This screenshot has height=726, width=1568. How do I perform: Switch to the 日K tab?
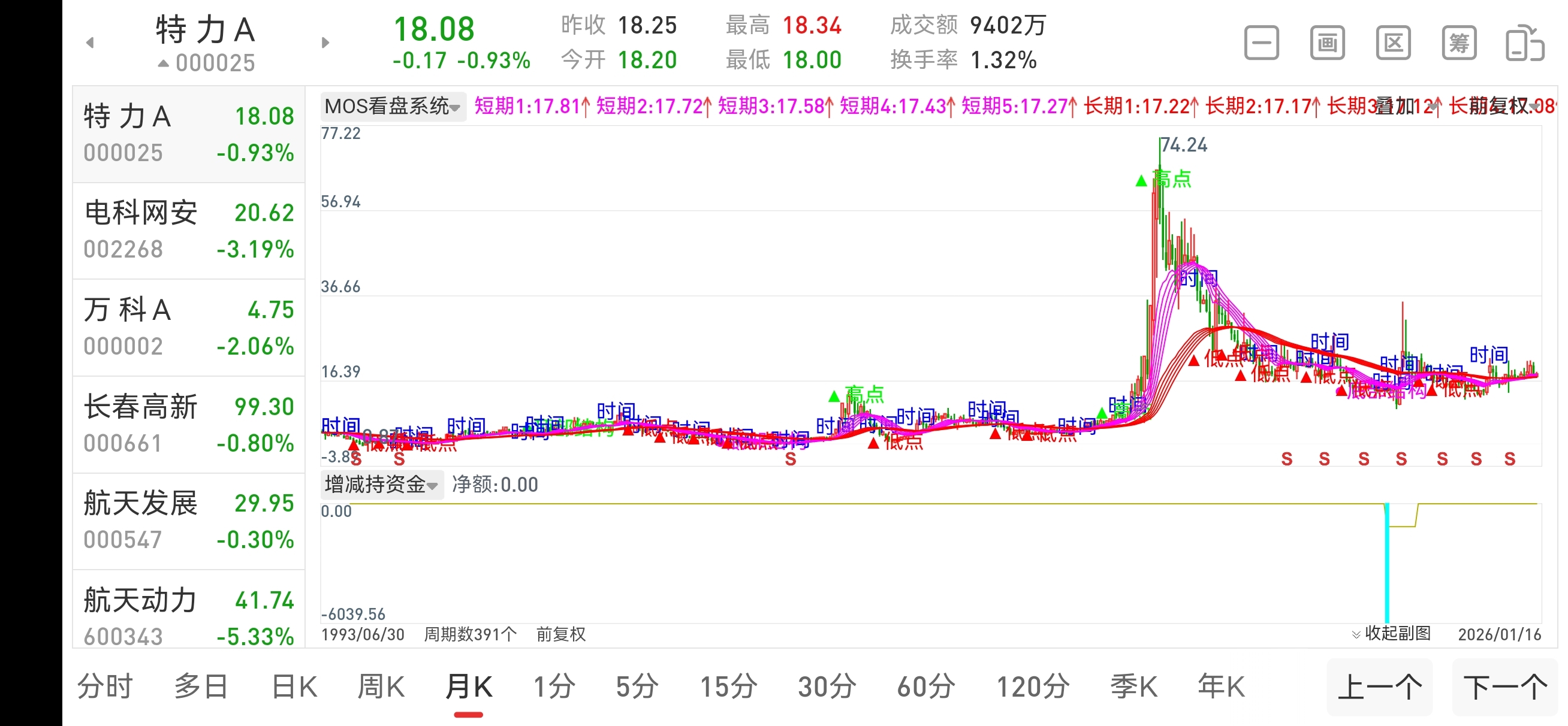tap(294, 687)
